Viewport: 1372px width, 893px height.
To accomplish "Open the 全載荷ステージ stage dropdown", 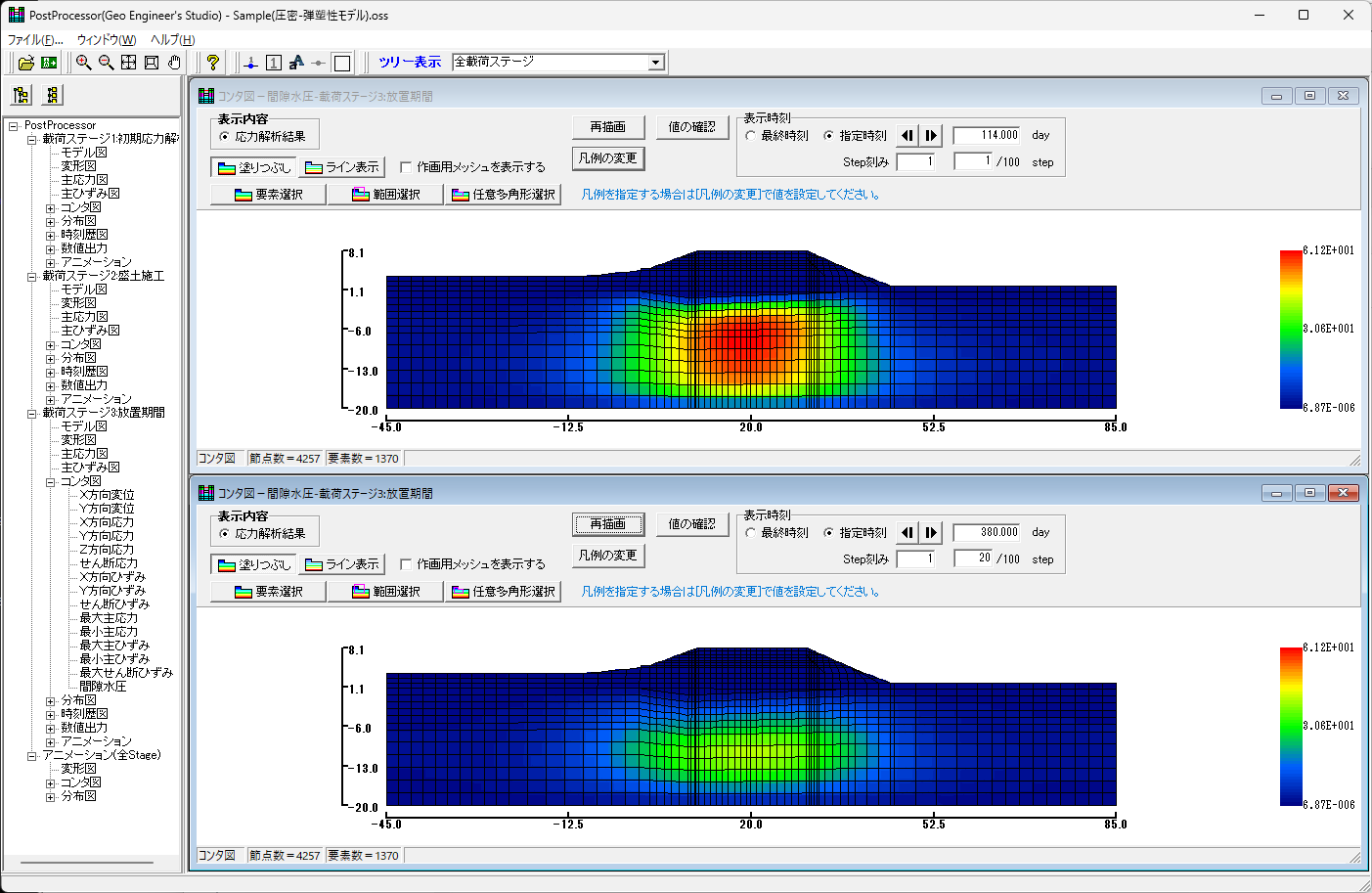I will click(x=656, y=63).
